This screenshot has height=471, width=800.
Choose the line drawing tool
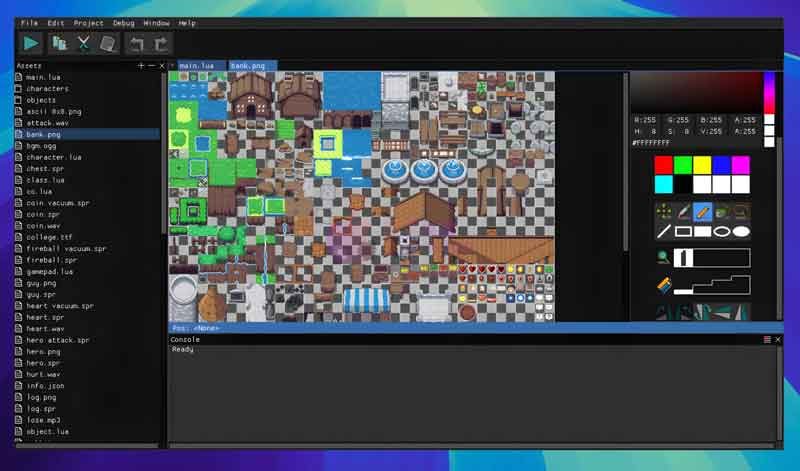[x=664, y=232]
